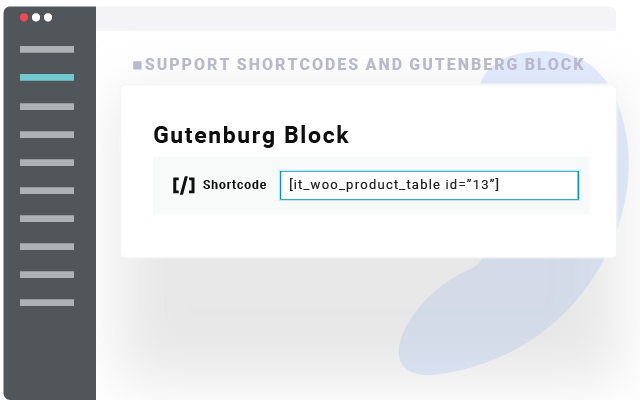The height and width of the screenshot is (400, 640).
Task: Choose the fifth sidebar menu item
Action: [x=47, y=161]
